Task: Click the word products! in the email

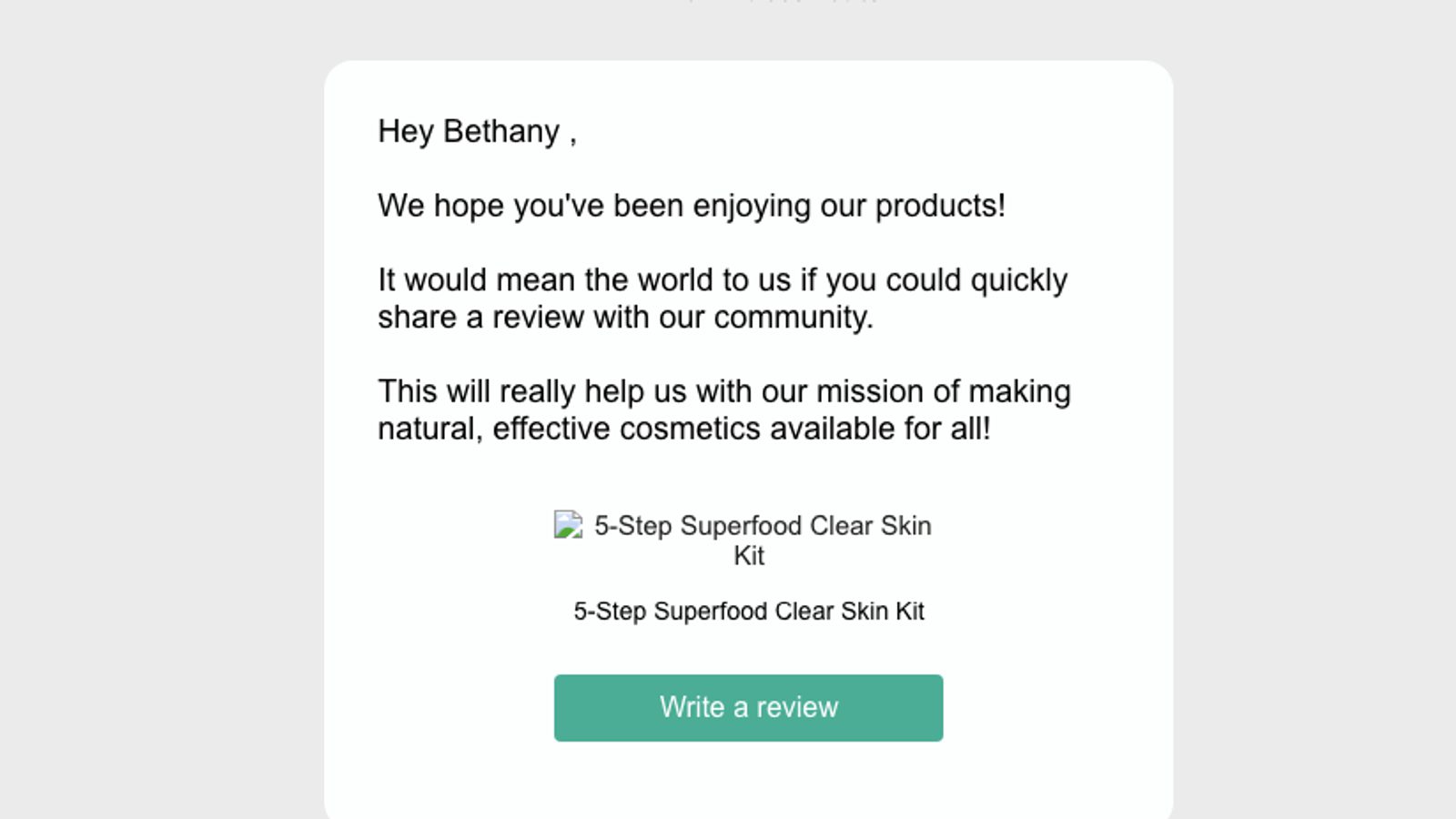Action: click(x=940, y=206)
